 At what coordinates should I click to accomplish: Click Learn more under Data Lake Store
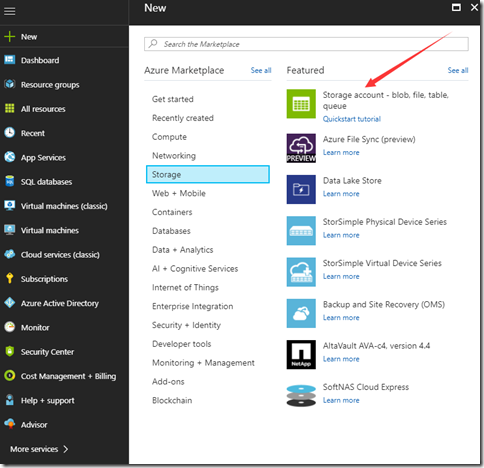341,194
